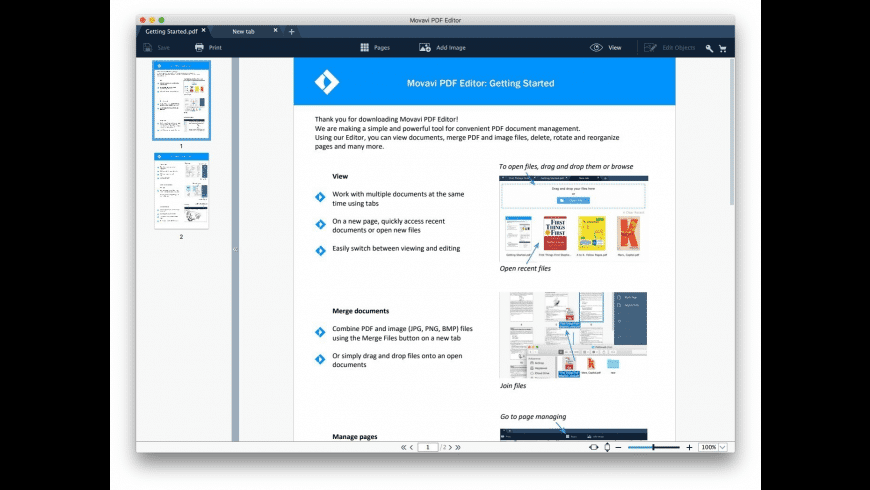
Task: Click the fit to page height icon
Action: tap(607, 447)
